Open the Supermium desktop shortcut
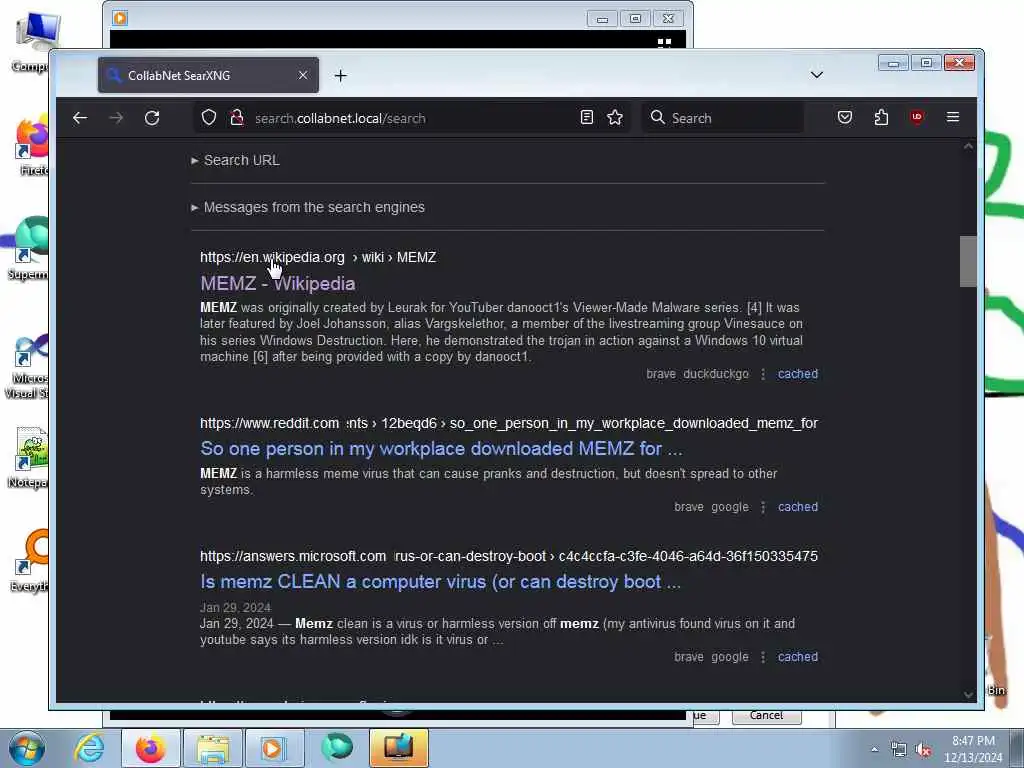The image size is (1024, 768). point(29,249)
